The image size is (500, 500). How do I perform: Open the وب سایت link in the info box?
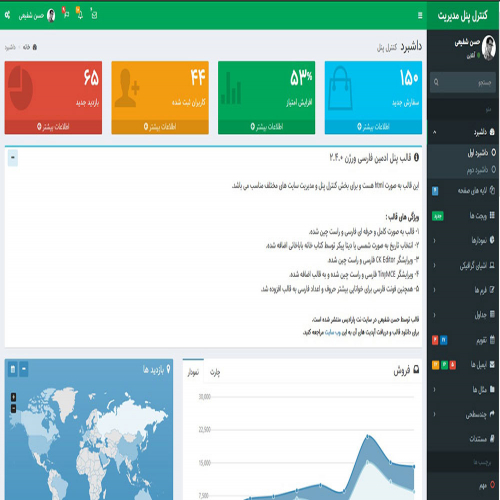333,332
